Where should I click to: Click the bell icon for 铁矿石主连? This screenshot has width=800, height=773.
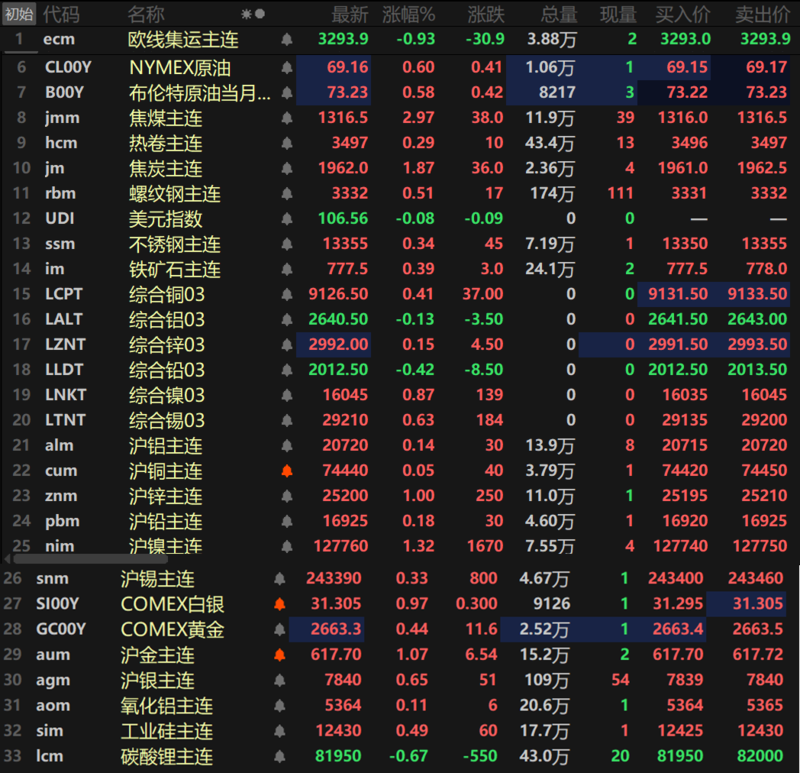point(287,269)
